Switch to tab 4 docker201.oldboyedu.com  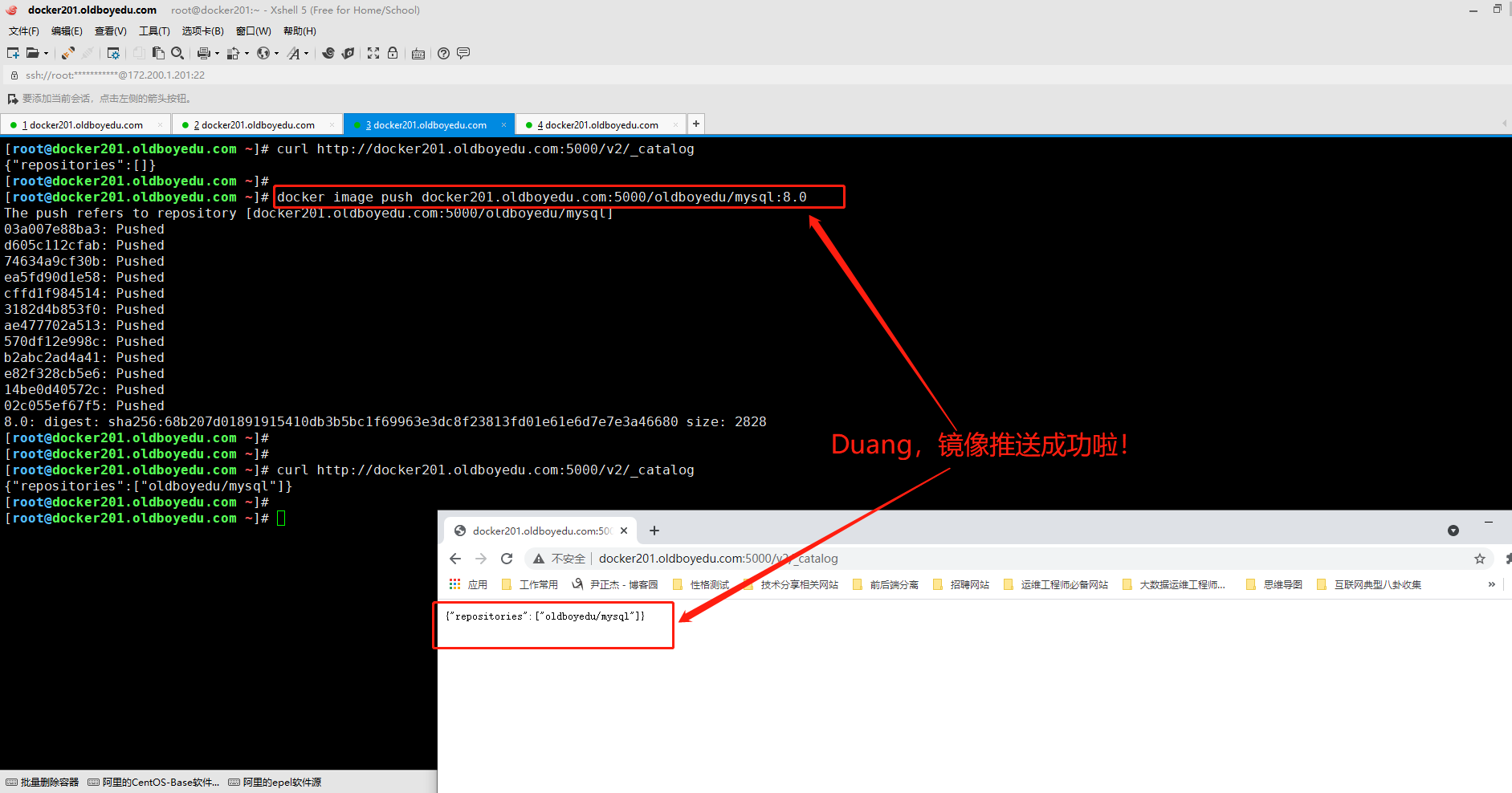pos(598,124)
